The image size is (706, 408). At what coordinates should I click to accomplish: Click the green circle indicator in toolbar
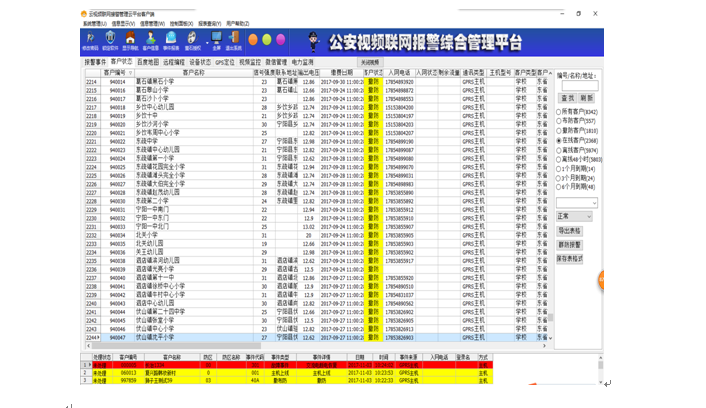tap(267, 40)
